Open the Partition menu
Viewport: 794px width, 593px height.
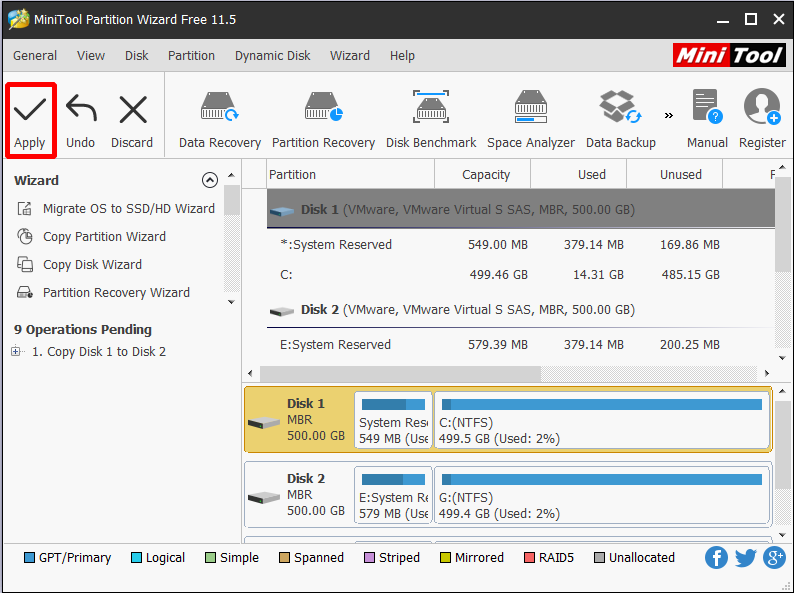point(191,56)
